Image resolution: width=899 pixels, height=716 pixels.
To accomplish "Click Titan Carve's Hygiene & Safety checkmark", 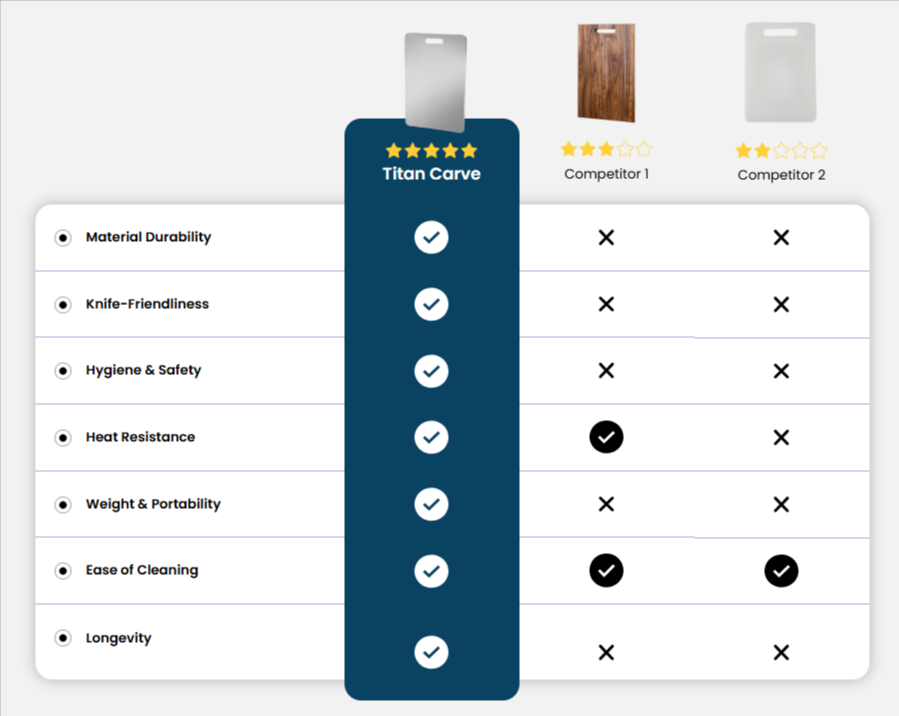I will coord(431,371).
